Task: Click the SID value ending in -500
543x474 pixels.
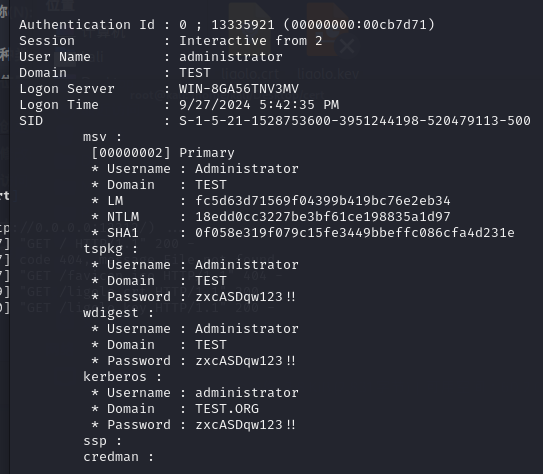Action: (355, 121)
